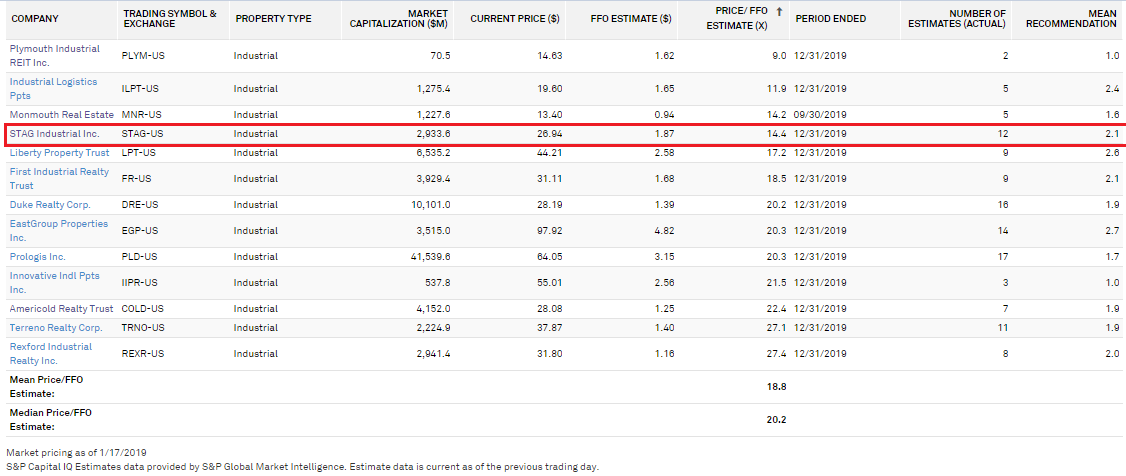
Task: Click the median Price/FFO value 20.2
Action: pos(777,419)
